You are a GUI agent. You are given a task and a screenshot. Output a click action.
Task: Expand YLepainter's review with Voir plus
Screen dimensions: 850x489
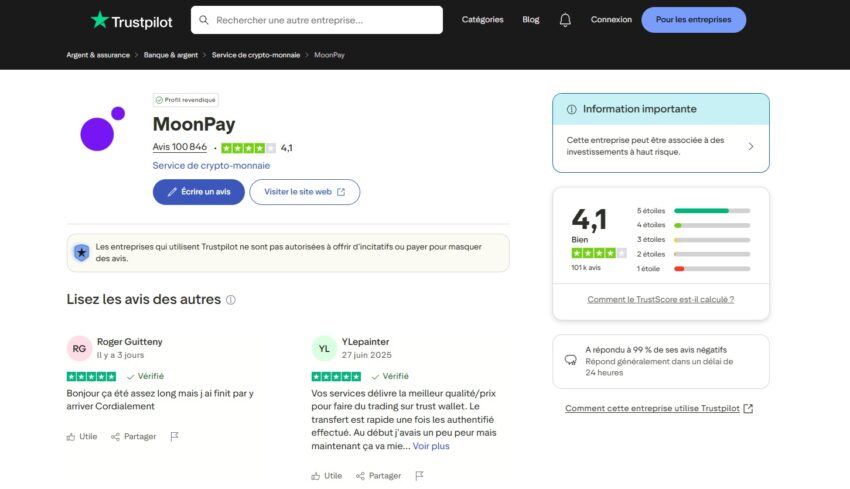(x=431, y=446)
